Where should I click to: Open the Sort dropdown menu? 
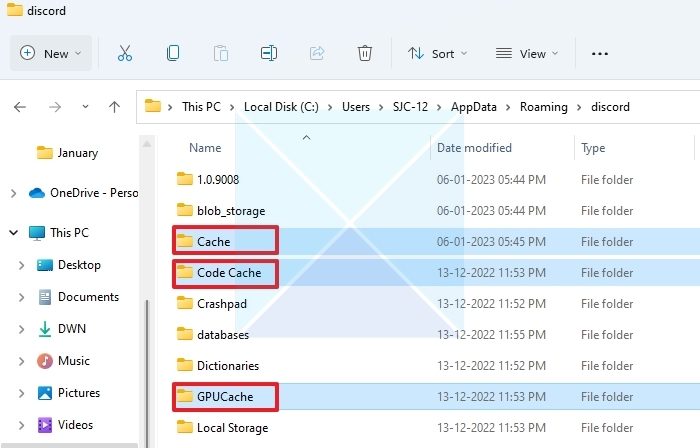[x=438, y=54]
